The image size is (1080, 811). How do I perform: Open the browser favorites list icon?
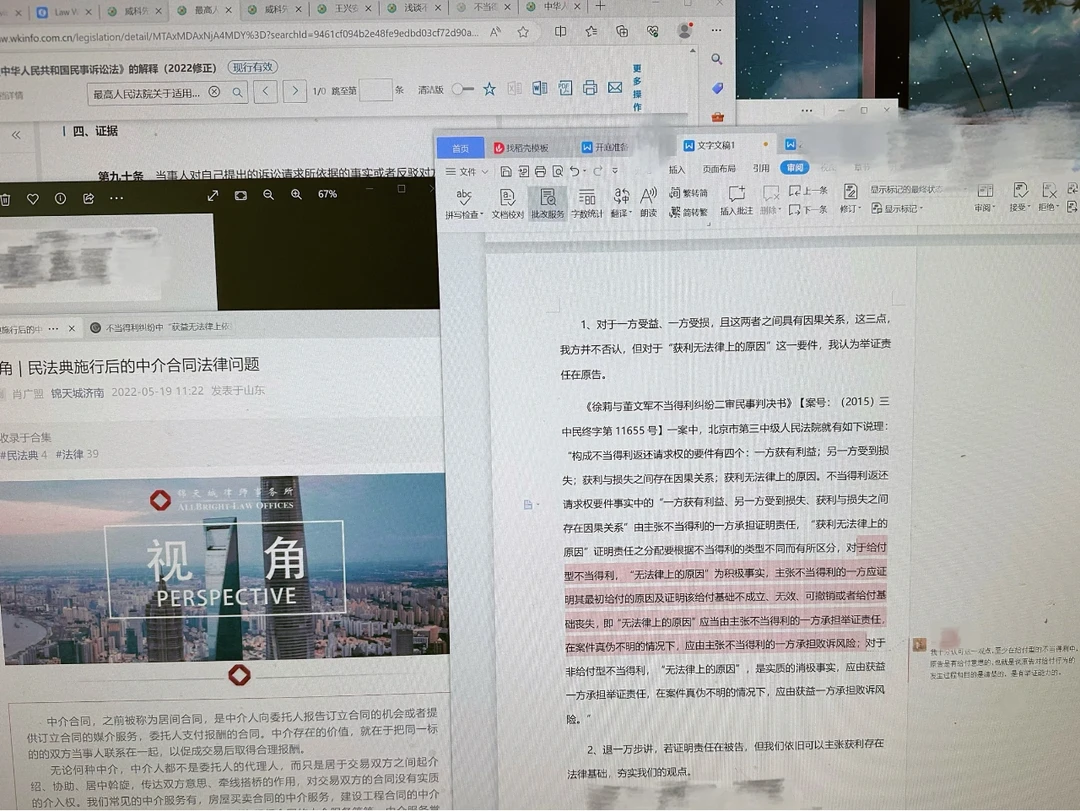coord(591,31)
